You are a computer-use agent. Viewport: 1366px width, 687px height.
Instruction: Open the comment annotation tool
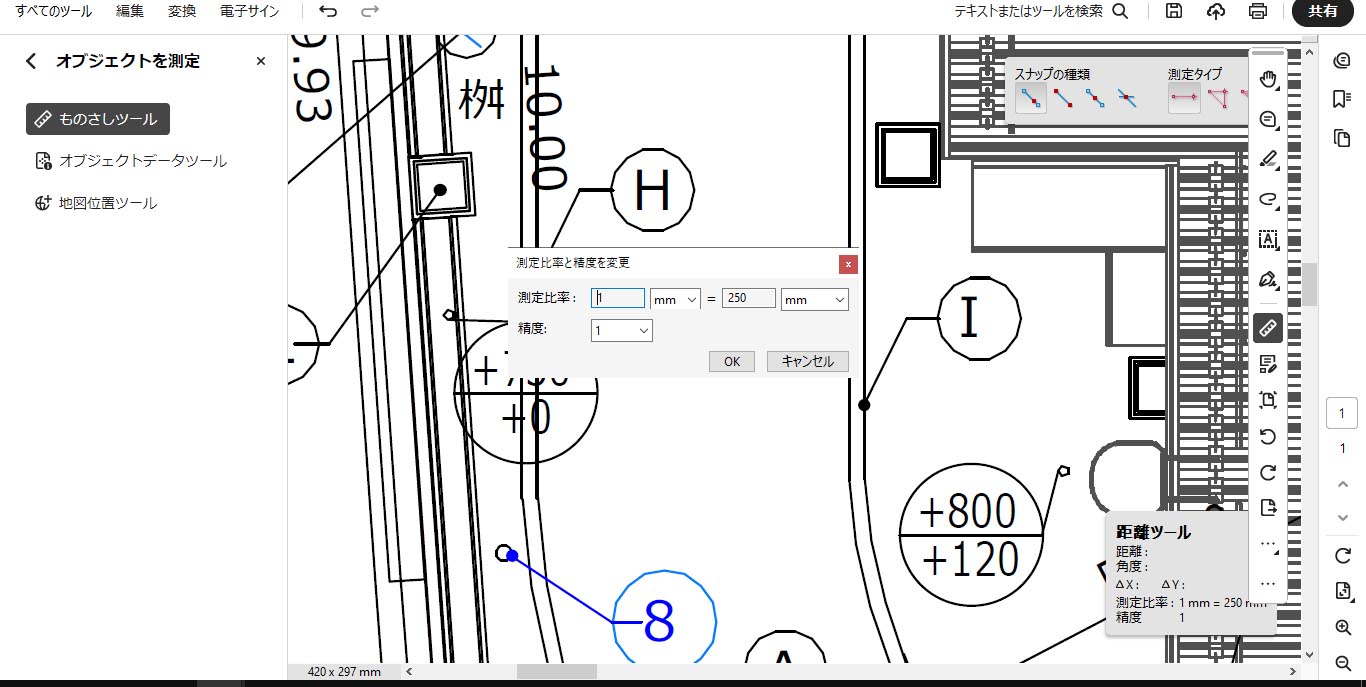point(1267,119)
